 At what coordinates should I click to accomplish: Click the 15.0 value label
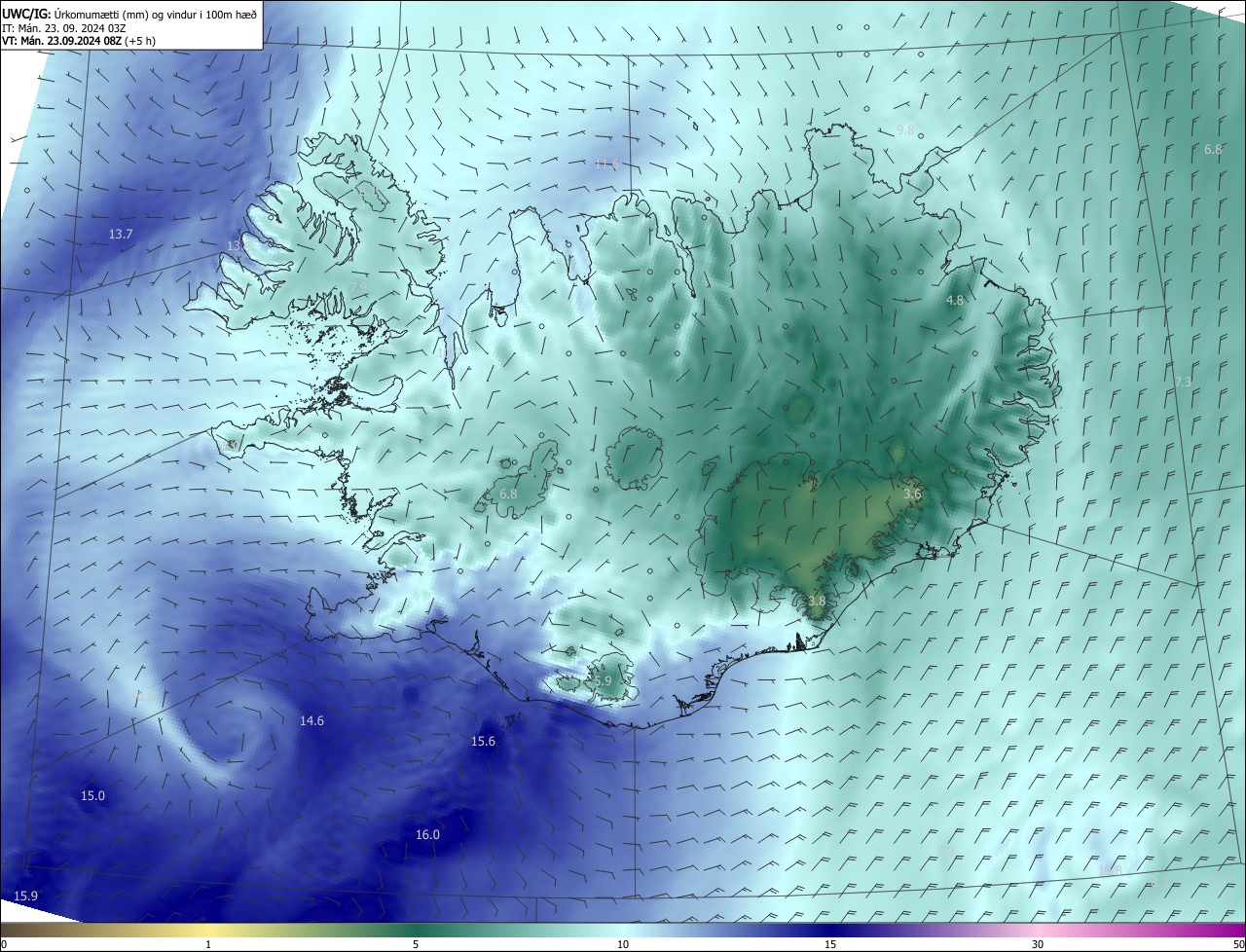tap(92, 796)
